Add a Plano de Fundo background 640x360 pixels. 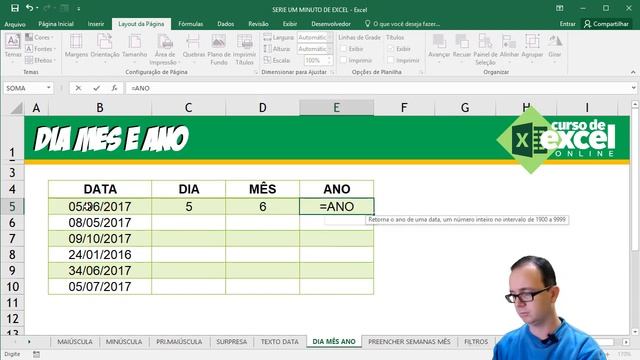tap(219, 49)
